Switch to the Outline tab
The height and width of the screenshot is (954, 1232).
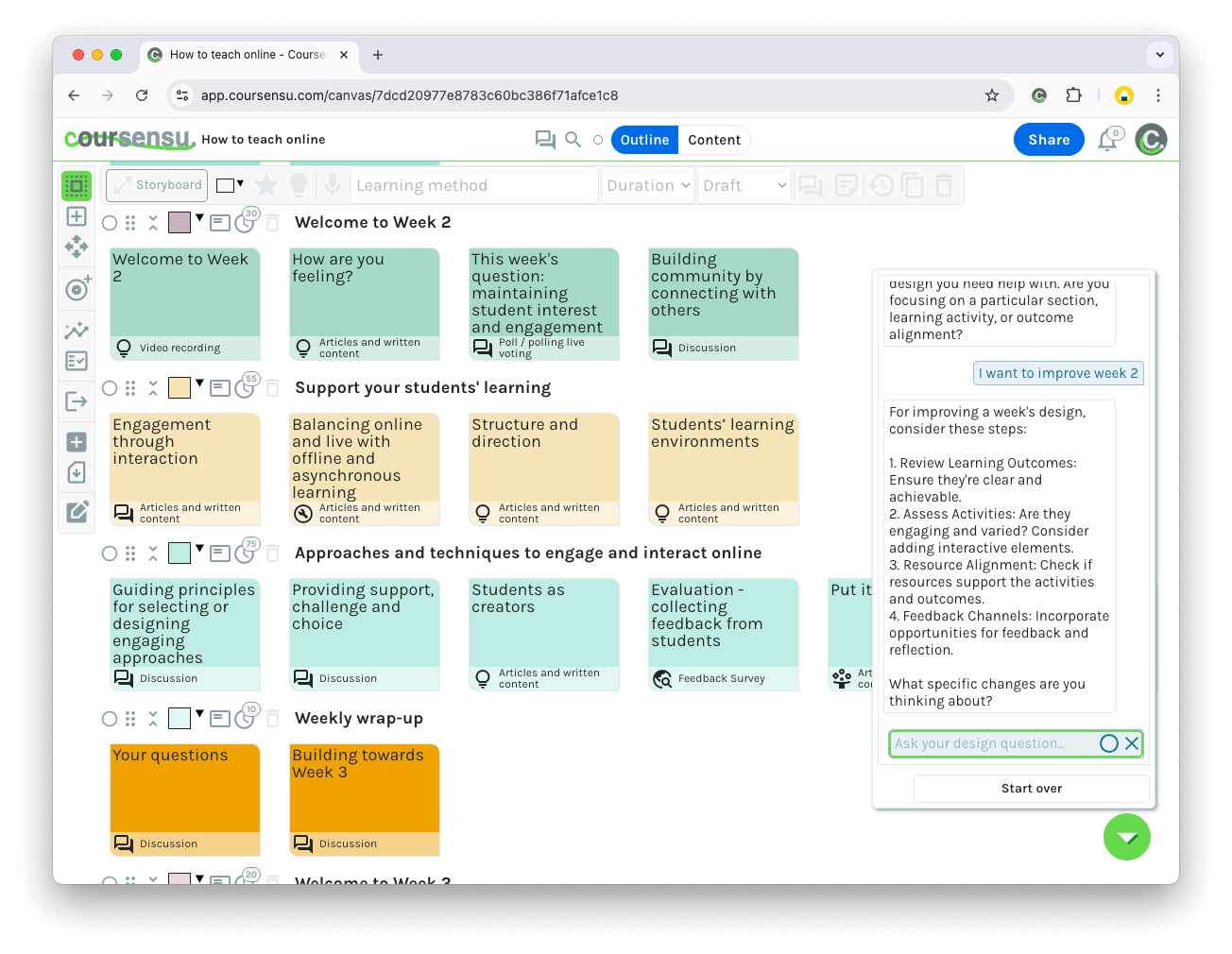point(645,140)
